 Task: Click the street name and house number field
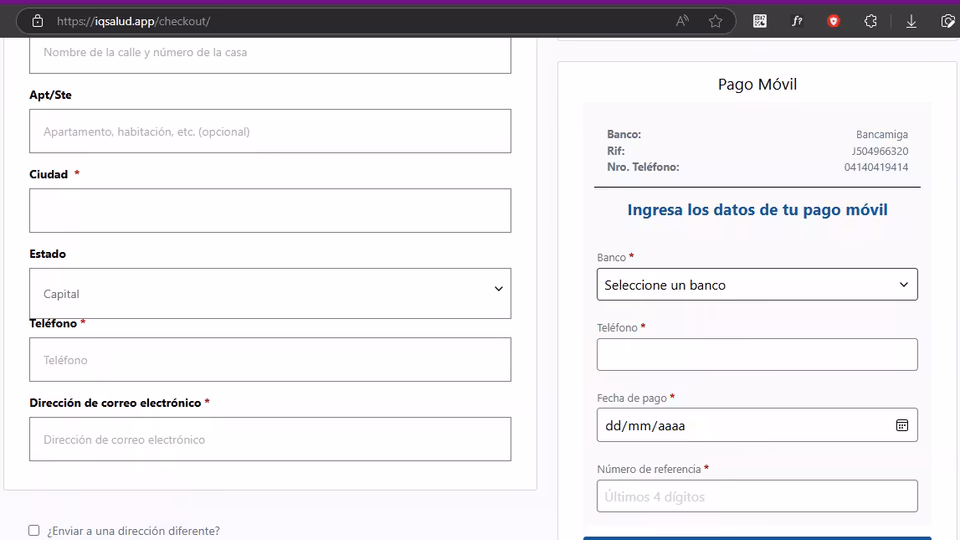pos(270,54)
